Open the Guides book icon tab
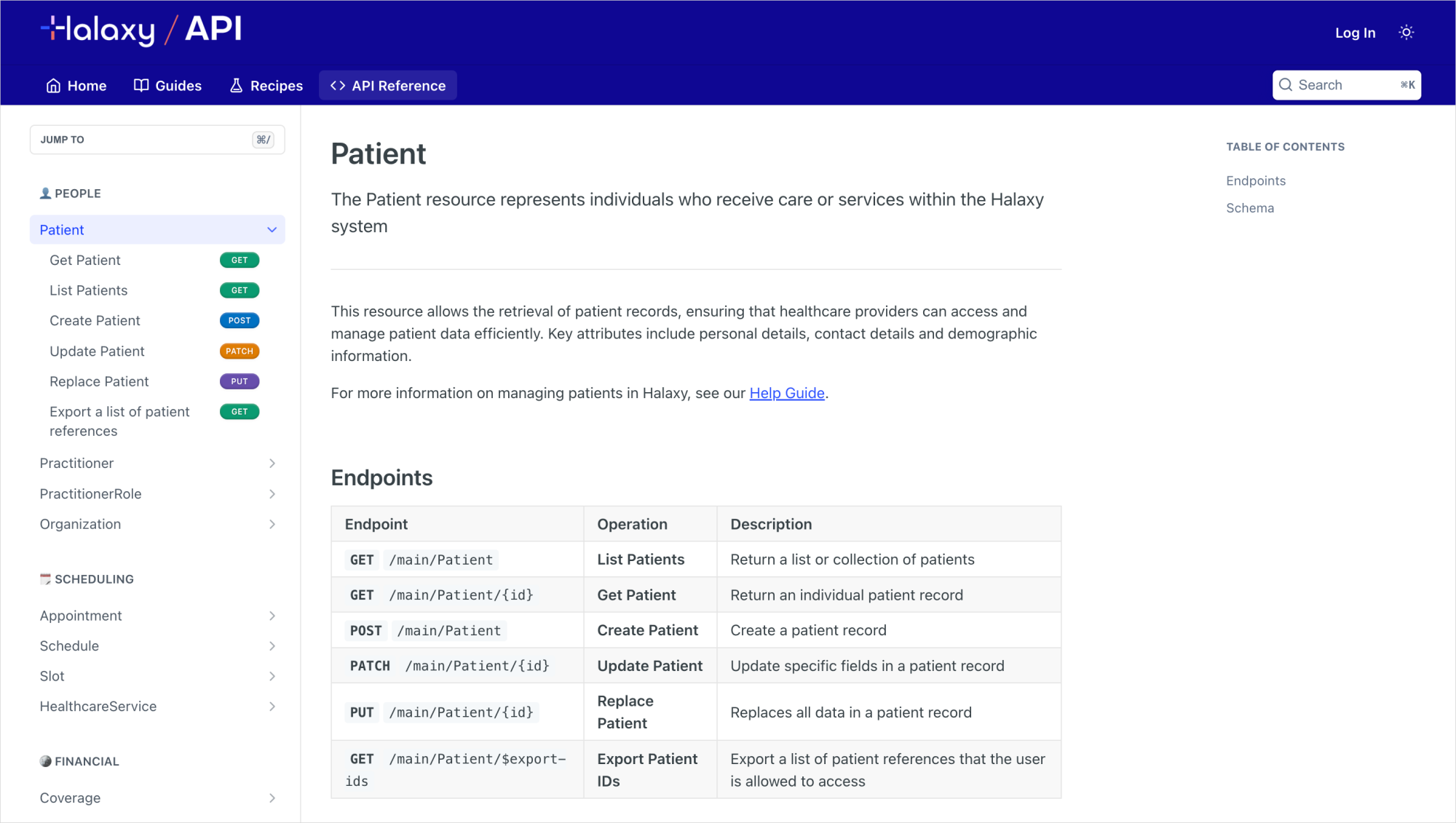Screen dimensions: 1456x823 pos(141,86)
